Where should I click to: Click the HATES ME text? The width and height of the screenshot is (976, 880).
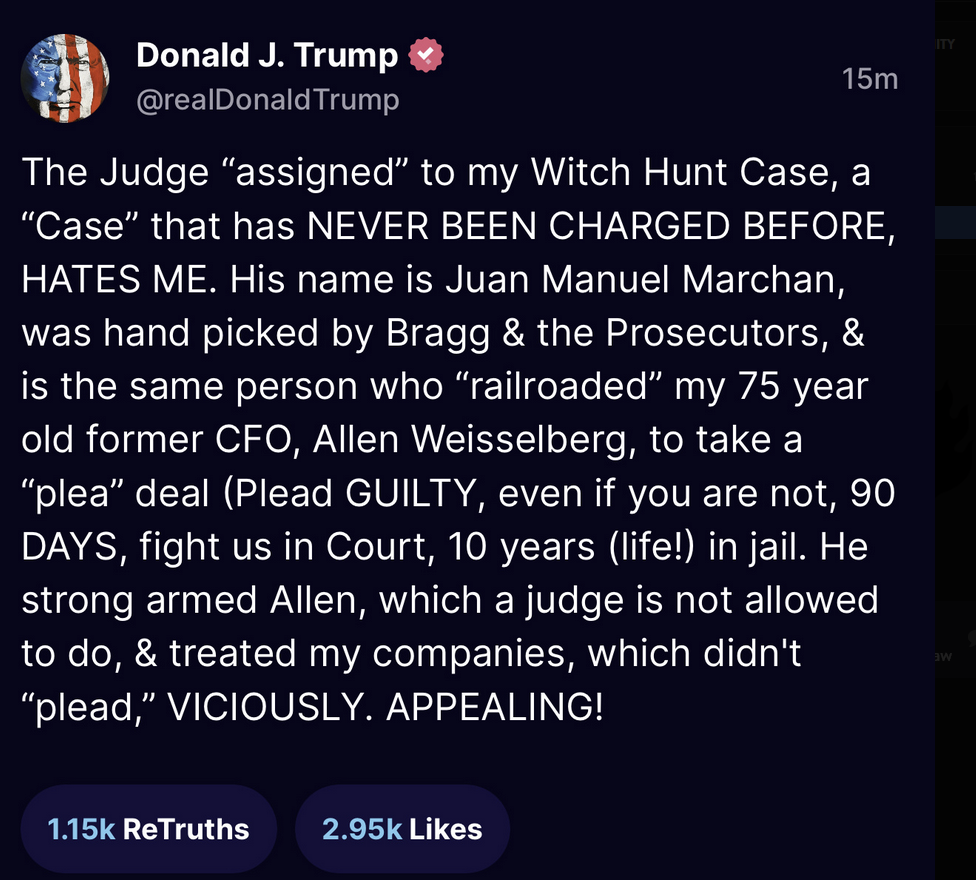coord(118,279)
